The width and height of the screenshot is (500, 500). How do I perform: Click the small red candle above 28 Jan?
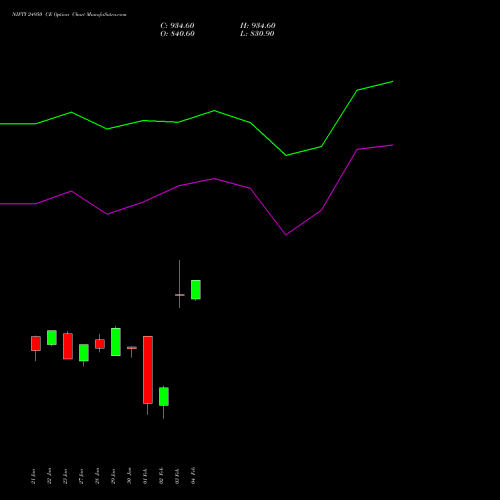(100, 344)
